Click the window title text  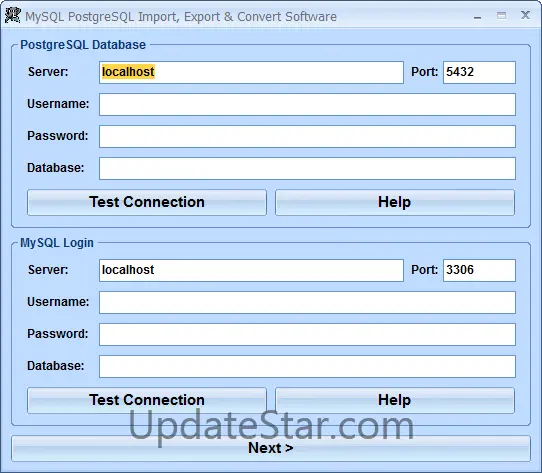pyautogui.click(x=181, y=17)
